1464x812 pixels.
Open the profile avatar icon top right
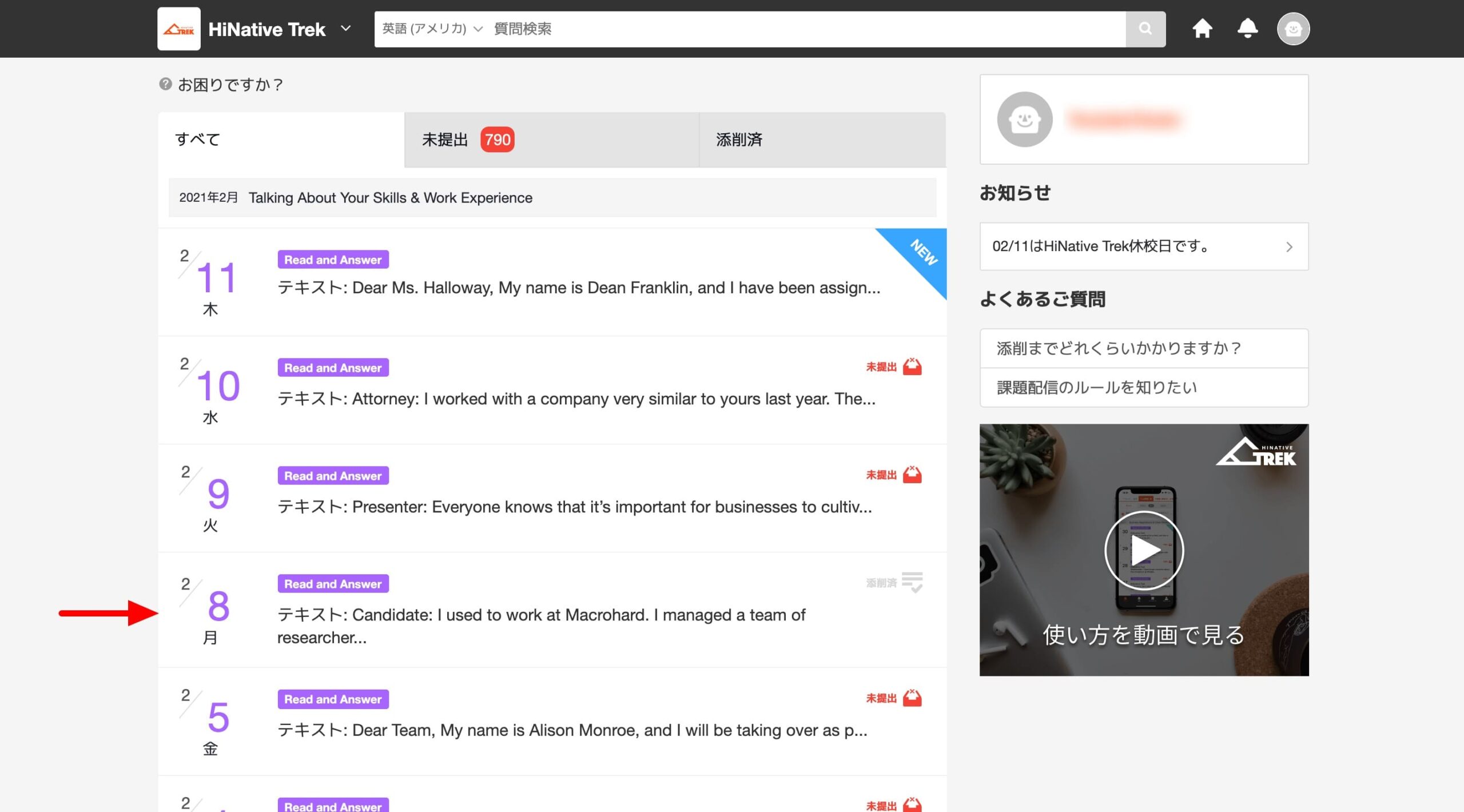(1294, 29)
